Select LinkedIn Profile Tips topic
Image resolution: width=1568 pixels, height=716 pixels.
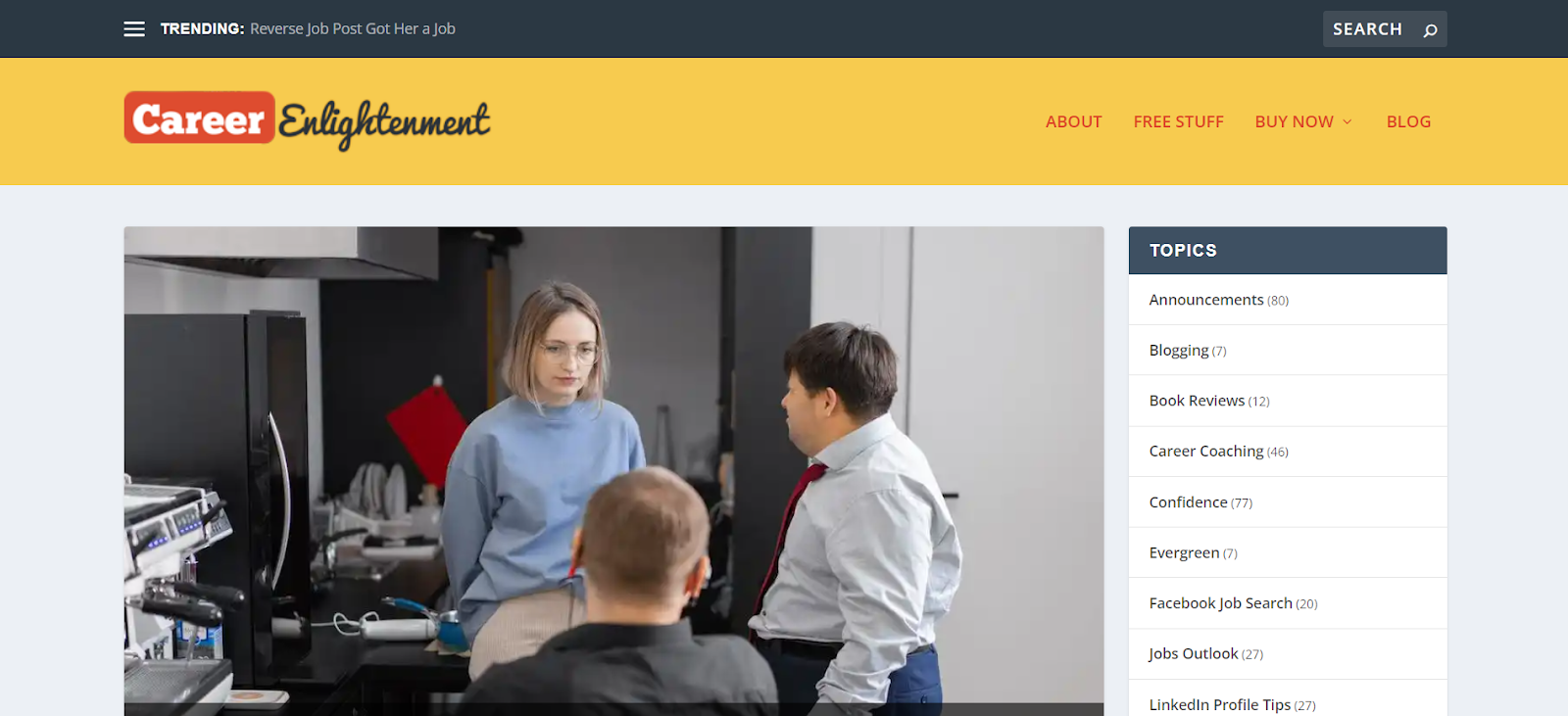click(x=1220, y=705)
